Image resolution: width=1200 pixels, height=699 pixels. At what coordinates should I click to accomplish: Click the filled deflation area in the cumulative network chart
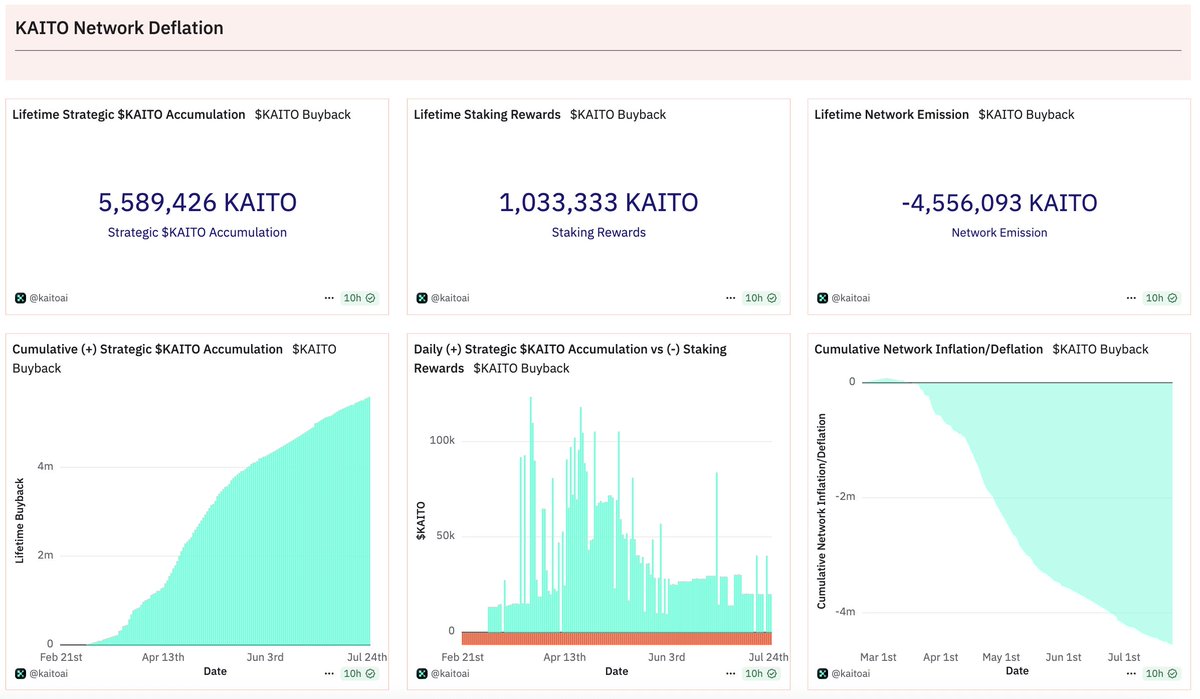coord(1080,480)
